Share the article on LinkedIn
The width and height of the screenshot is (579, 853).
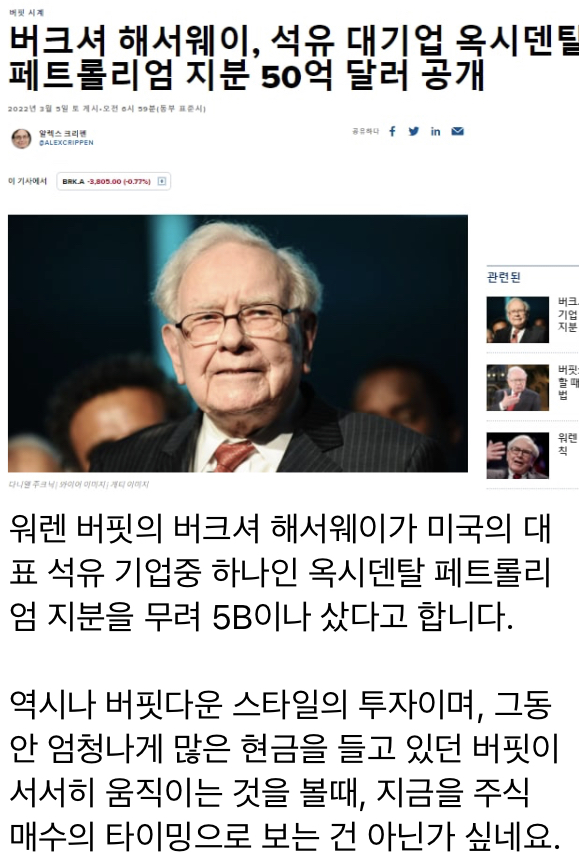pyautogui.click(x=435, y=131)
